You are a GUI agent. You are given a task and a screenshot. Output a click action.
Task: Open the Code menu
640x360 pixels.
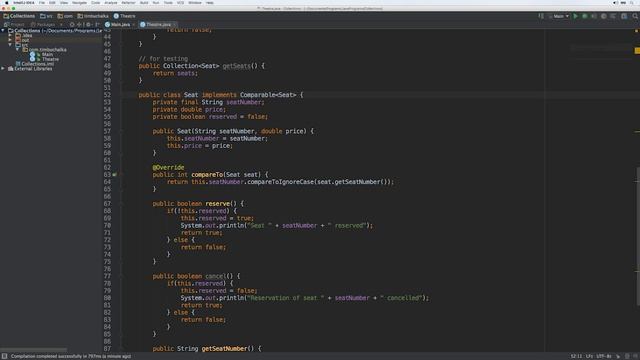point(96,2)
